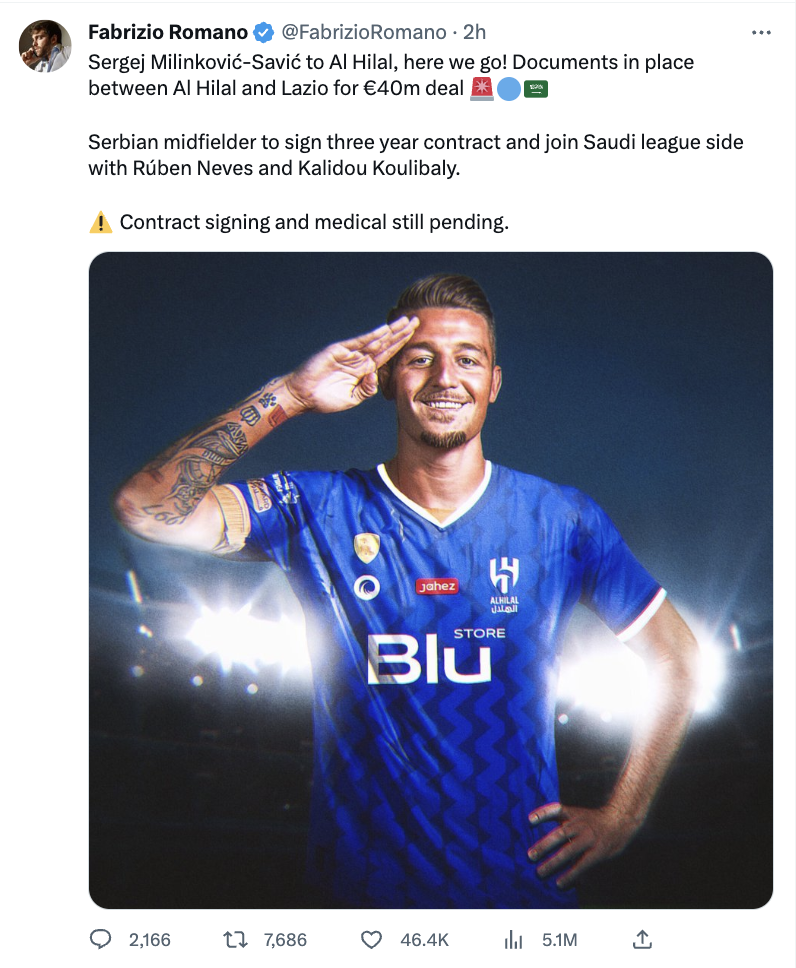The height and width of the screenshot is (968, 796).
Task: Click the 5.1M views count
Action: point(559,940)
